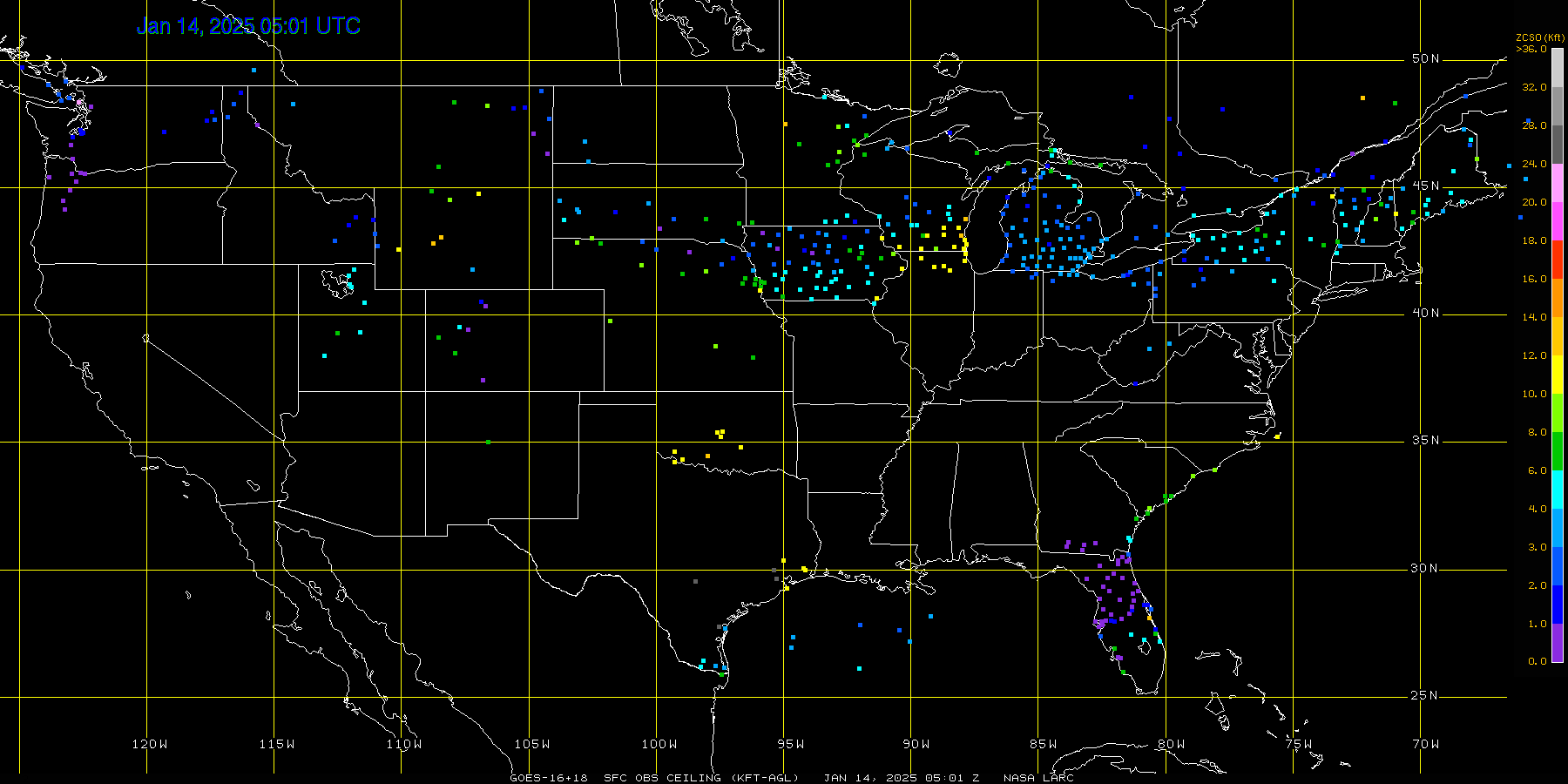Click the '12.0' legend value
Image resolution: width=1568 pixels, height=784 pixels.
[x=1534, y=355]
